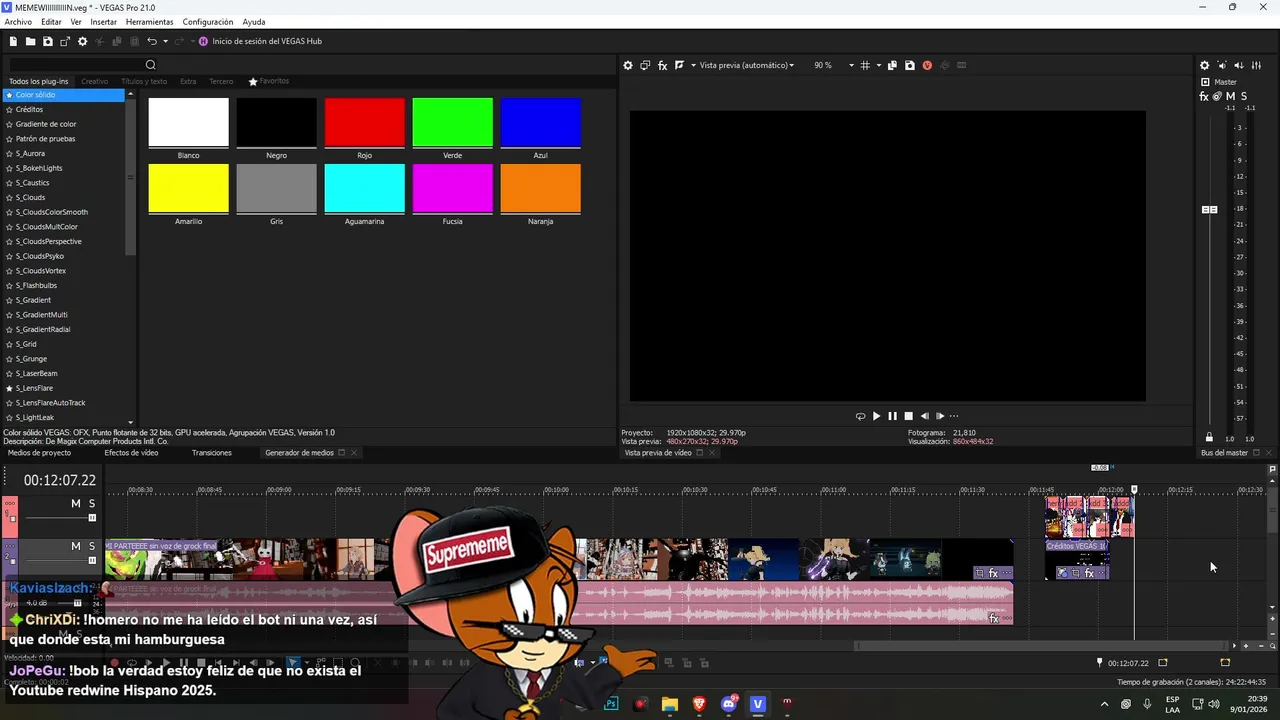The height and width of the screenshot is (720, 1280).
Task: Play the preview
Action: (x=876, y=416)
